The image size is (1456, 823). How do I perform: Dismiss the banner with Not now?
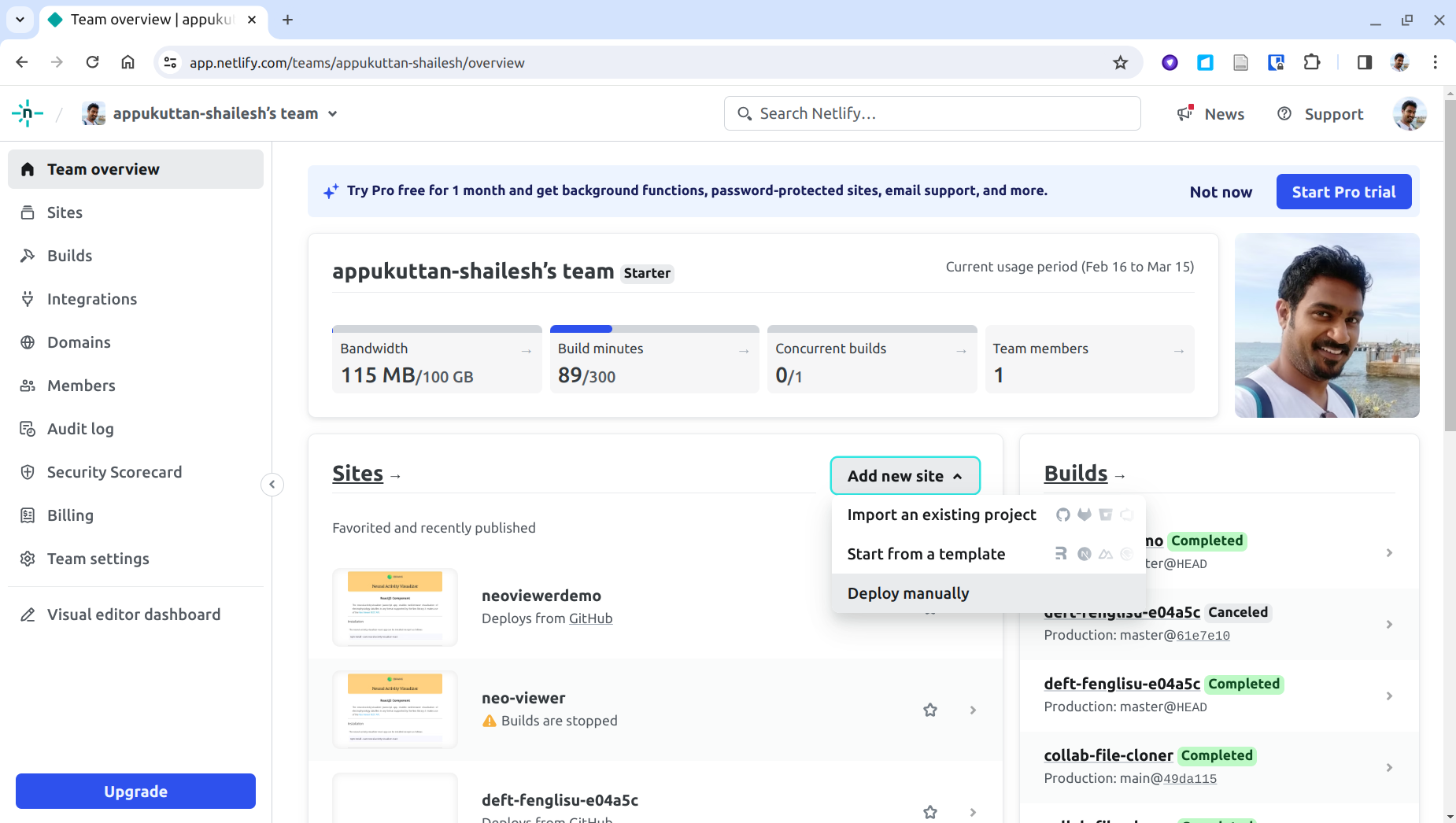point(1220,191)
